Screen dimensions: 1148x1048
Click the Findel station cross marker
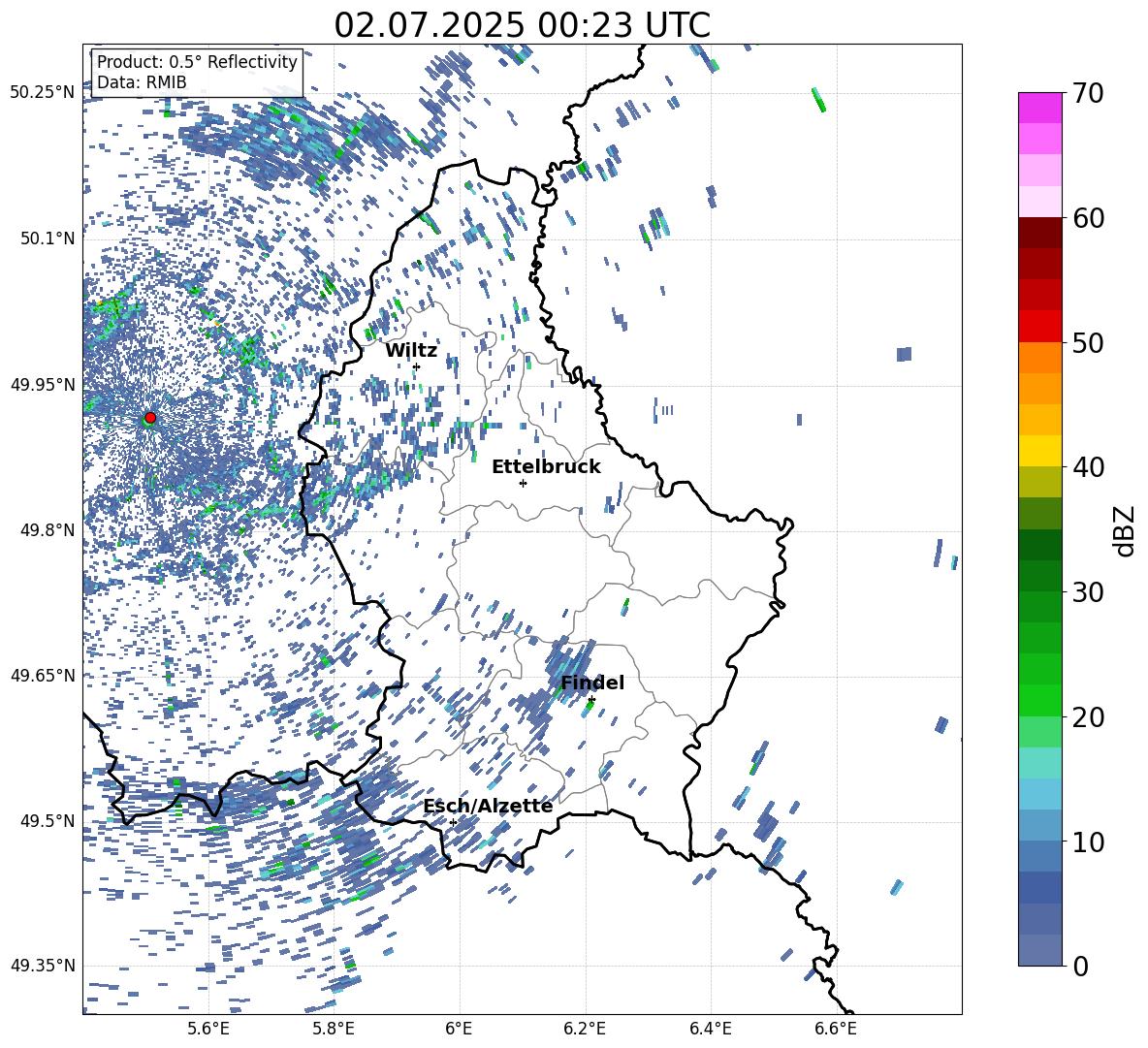(591, 700)
